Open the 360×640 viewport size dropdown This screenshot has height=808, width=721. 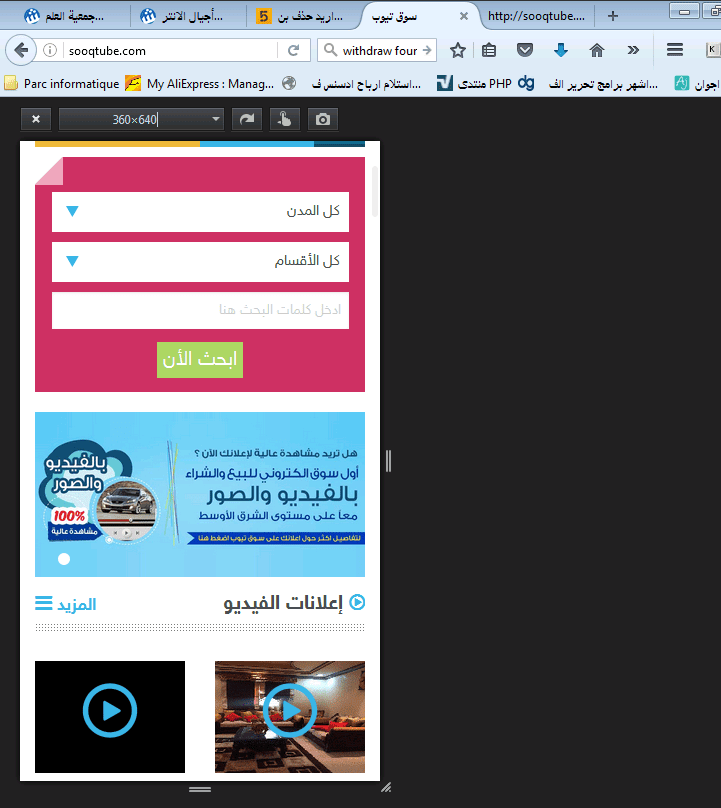142,120
